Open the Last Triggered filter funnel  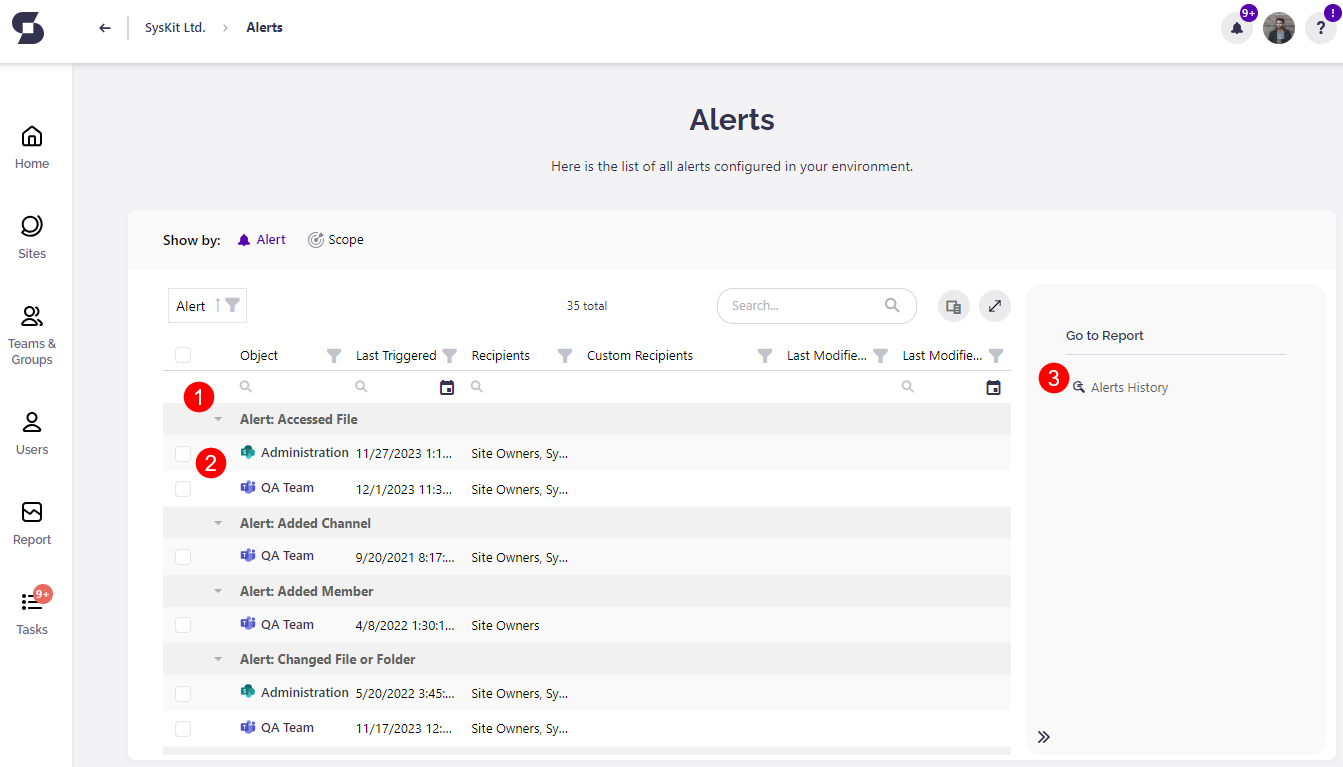(450, 355)
